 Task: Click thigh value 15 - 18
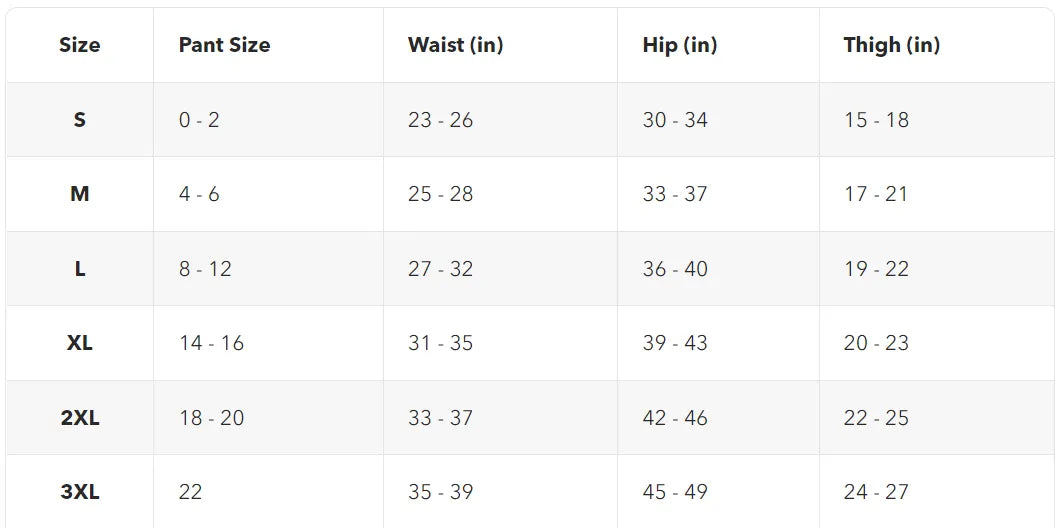876,120
